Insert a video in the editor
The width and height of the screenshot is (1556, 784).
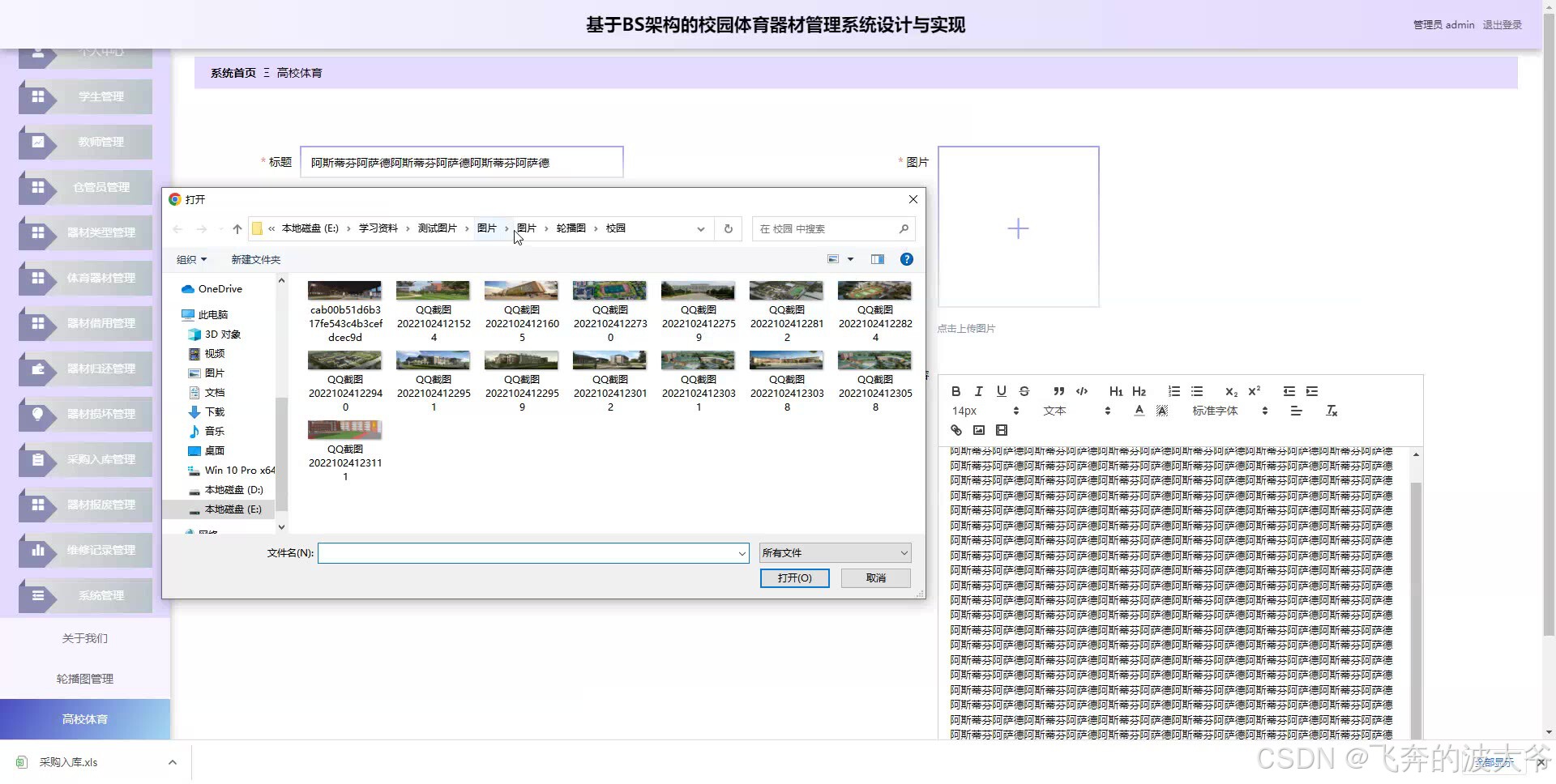click(x=1001, y=430)
